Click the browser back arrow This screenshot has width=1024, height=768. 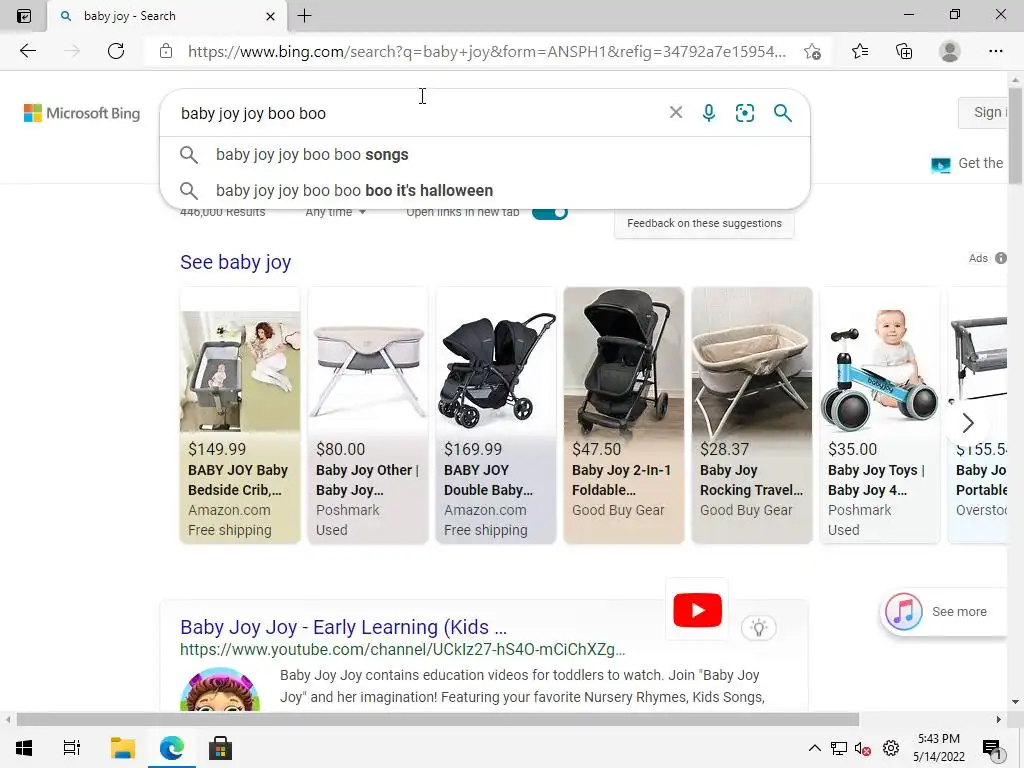[27, 51]
